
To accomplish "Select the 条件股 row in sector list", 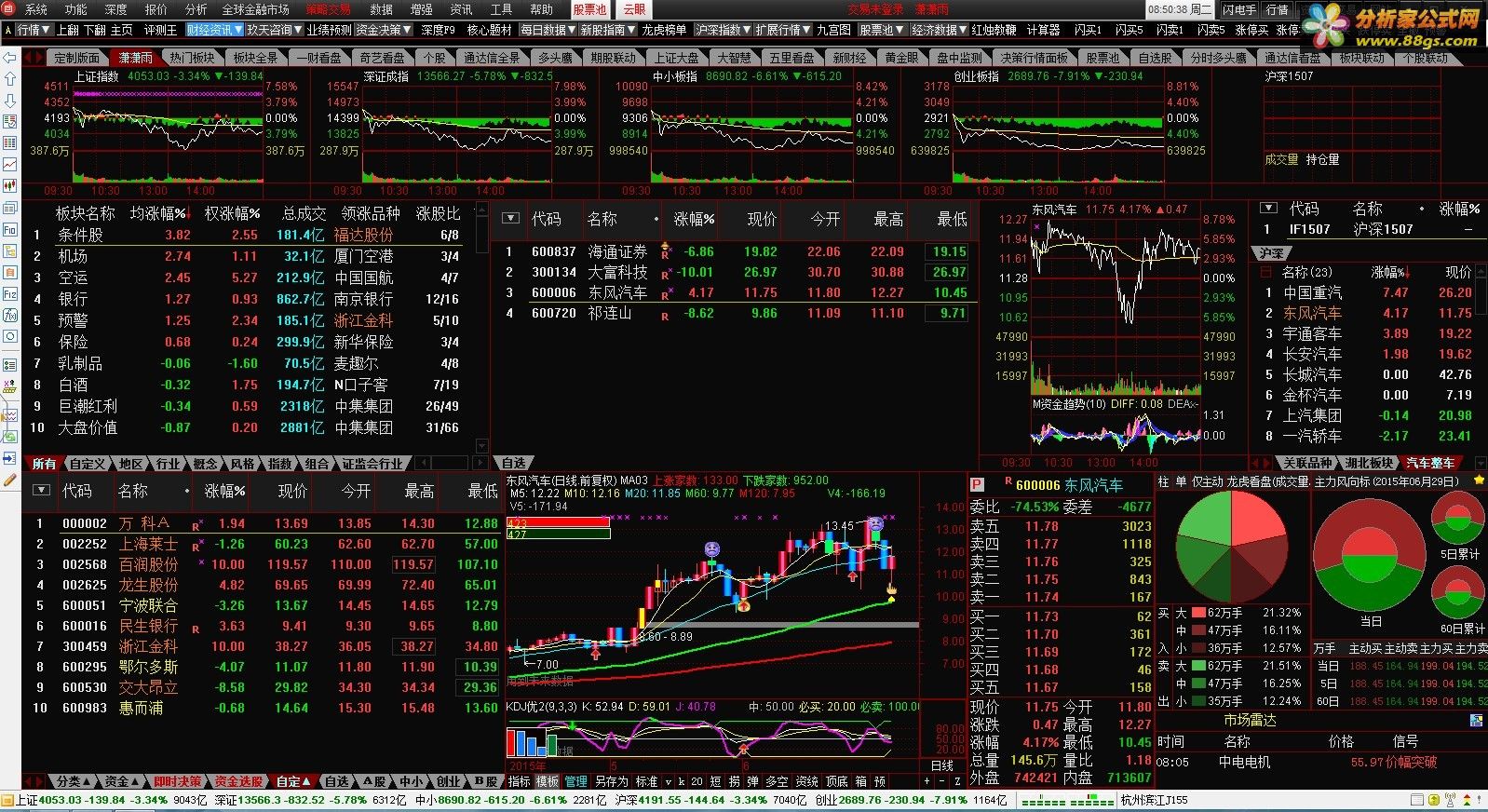I will pos(248,236).
